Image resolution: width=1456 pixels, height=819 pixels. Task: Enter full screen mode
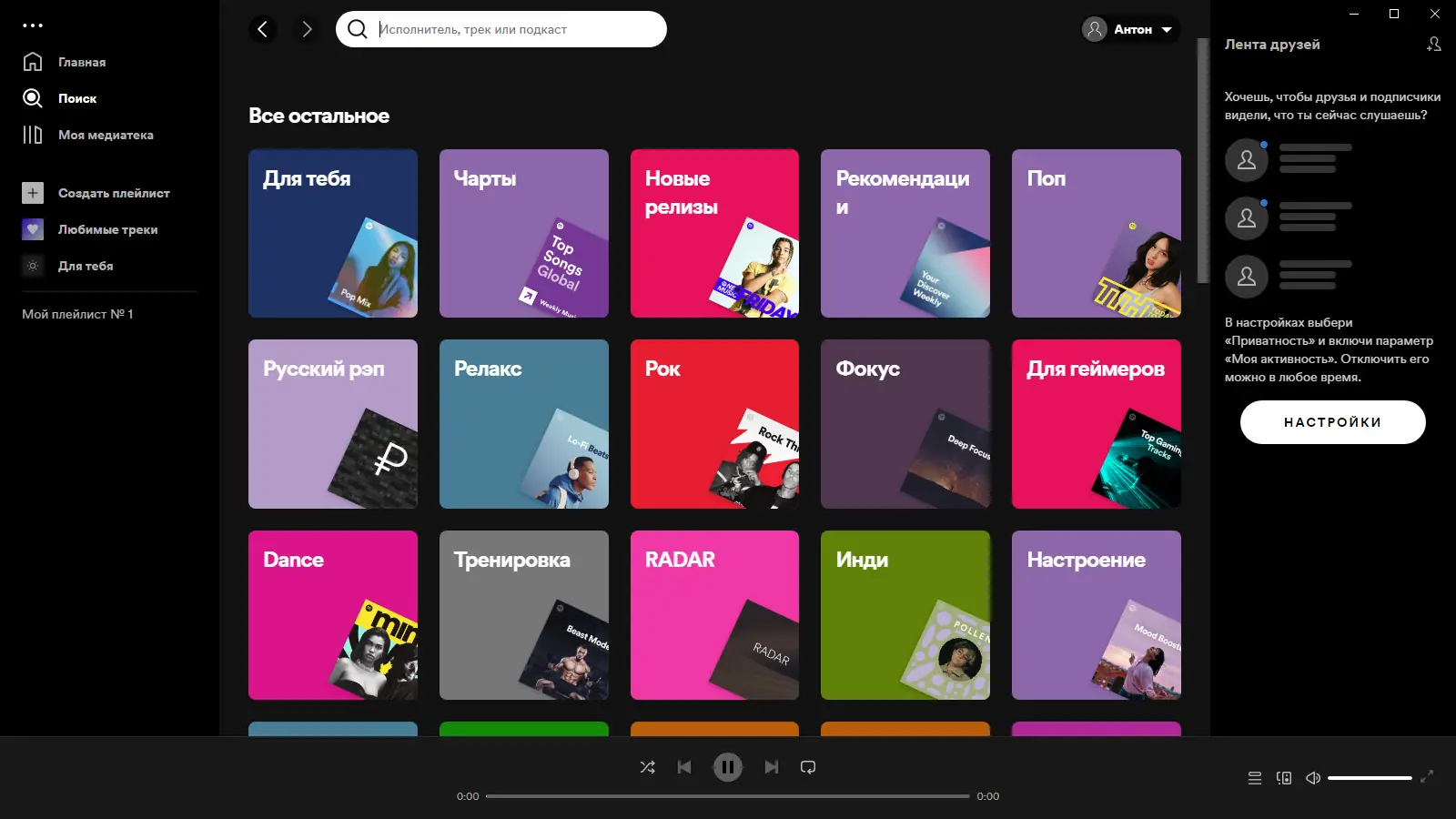pyautogui.click(x=1427, y=776)
